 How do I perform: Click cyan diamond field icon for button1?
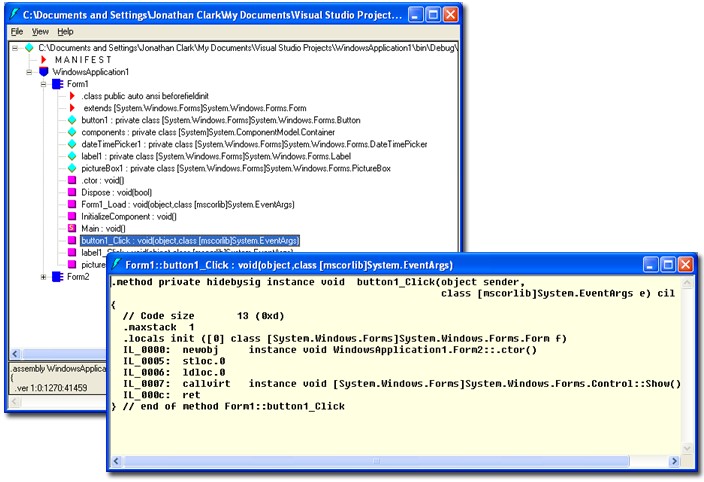[72, 120]
